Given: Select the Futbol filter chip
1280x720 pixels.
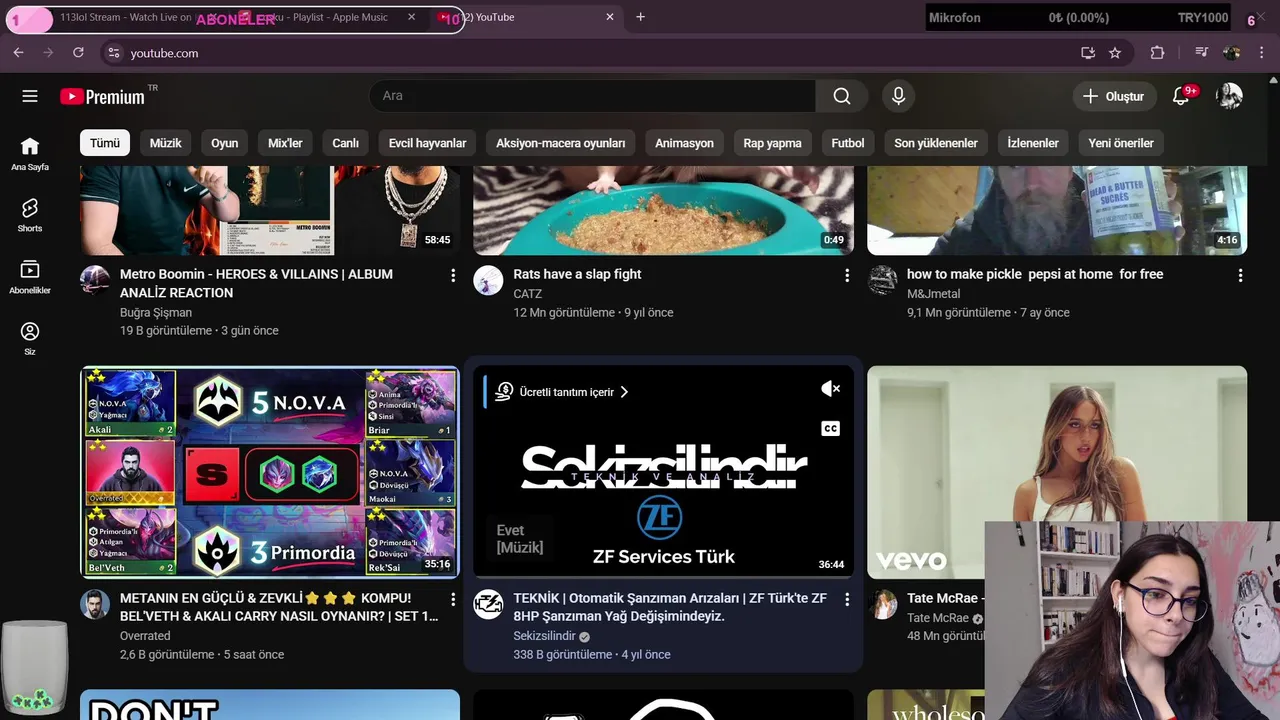Looking at the screenshot, I should pos(848,143).
